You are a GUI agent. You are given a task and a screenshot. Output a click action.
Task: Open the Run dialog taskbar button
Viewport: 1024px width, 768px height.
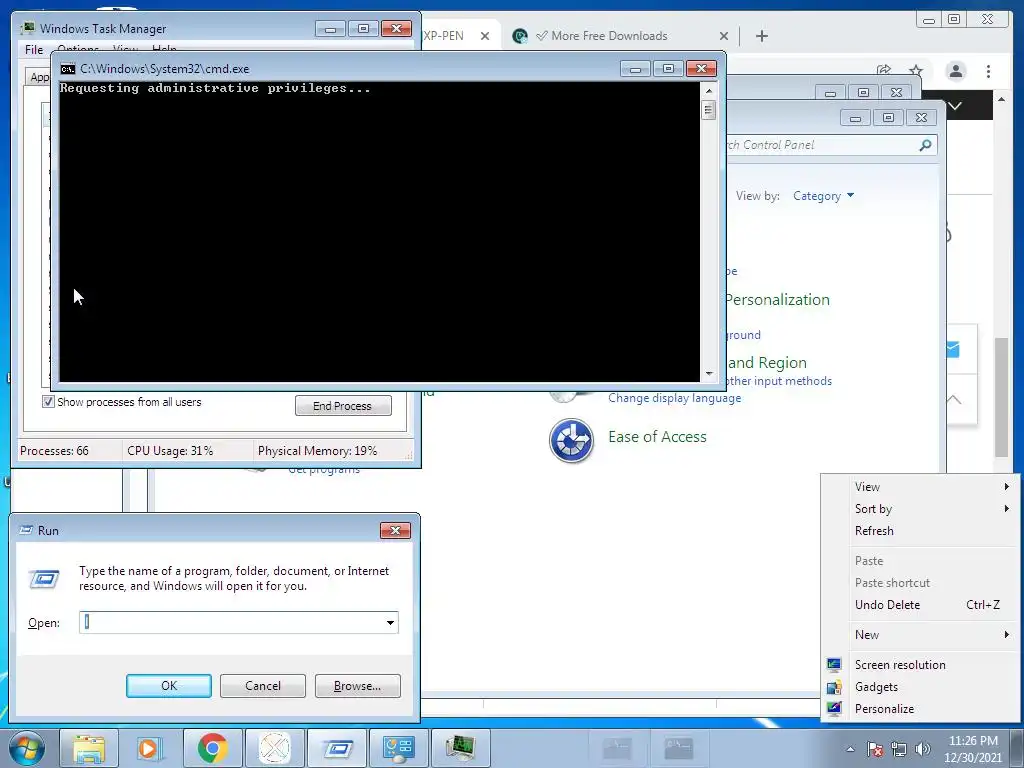point(337,748)
